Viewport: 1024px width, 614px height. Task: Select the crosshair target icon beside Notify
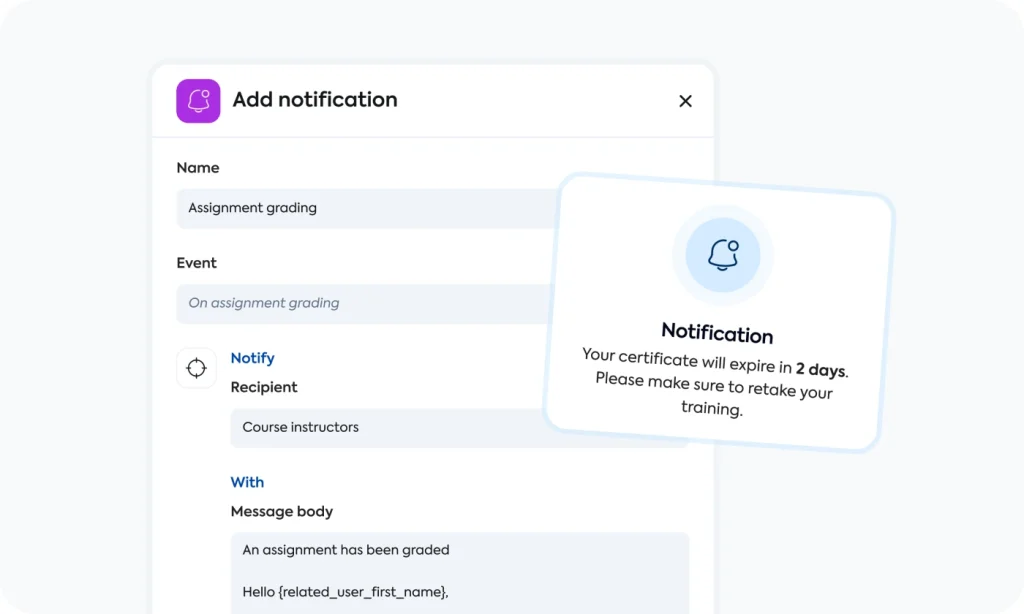click(x=196, y=368)
